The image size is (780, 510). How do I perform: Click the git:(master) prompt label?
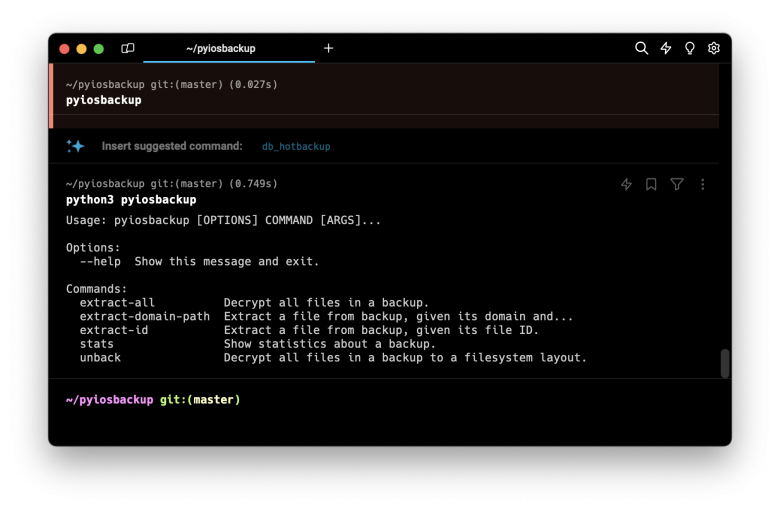pos(200,400)
